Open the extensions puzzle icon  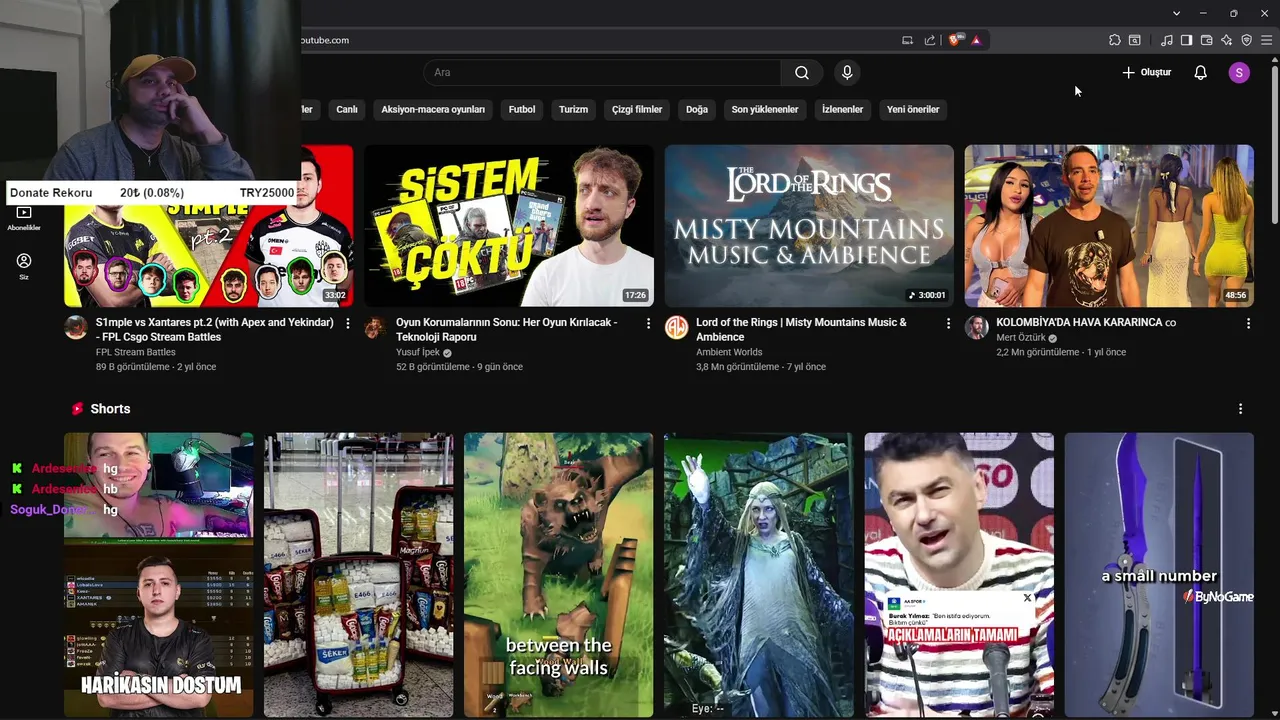coord(1115,40)
